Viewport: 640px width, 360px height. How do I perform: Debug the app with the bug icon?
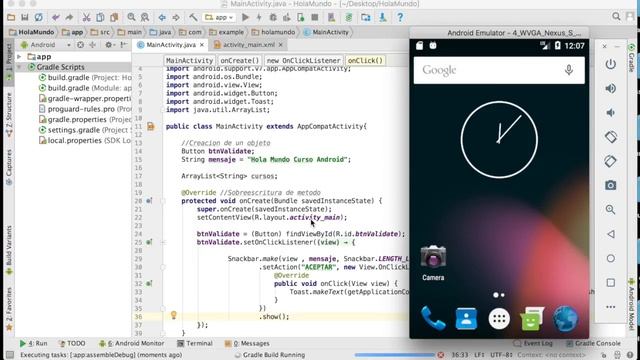pyautogui.click(x=273, y=18)
